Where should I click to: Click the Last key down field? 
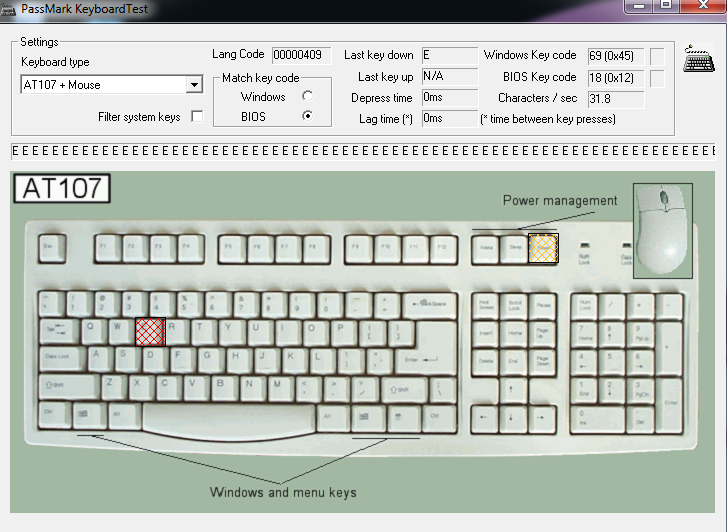click(x=450, y=55)
